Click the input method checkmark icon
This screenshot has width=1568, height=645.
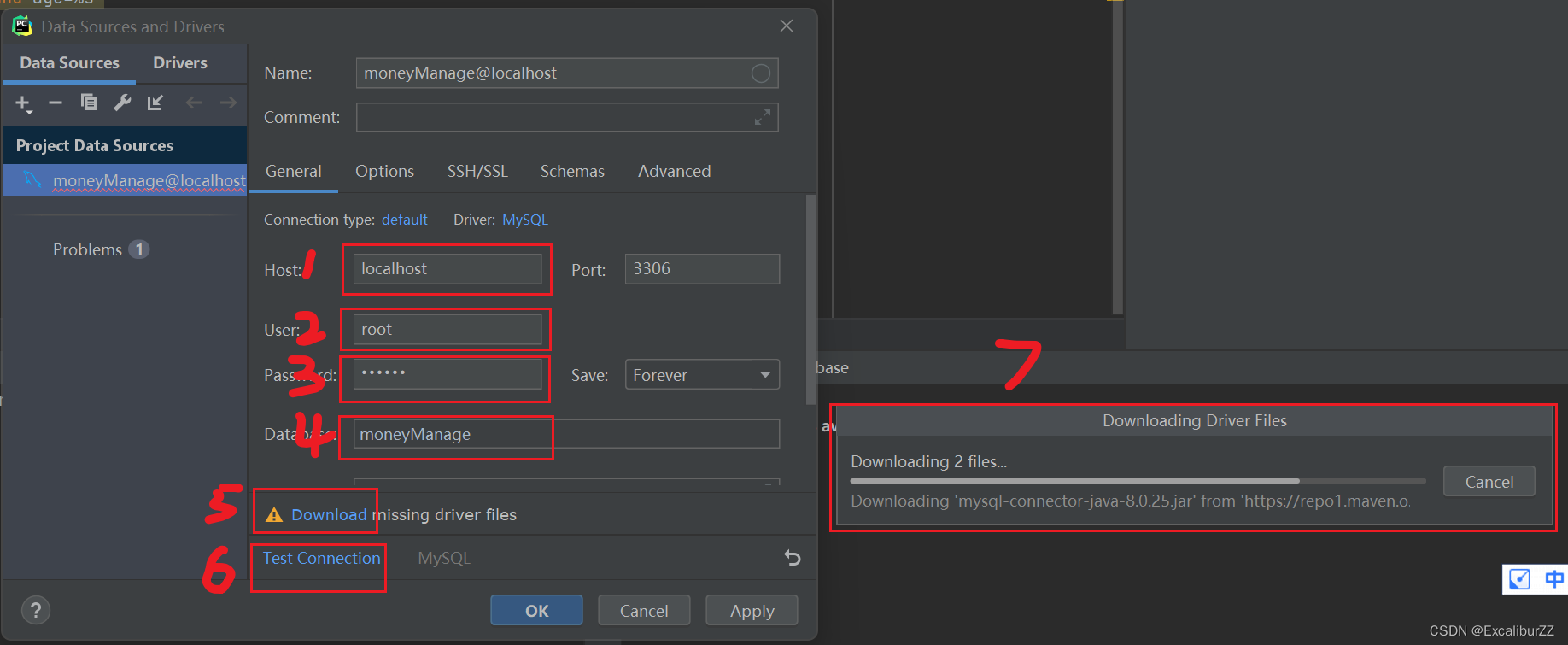(1520, 579)
